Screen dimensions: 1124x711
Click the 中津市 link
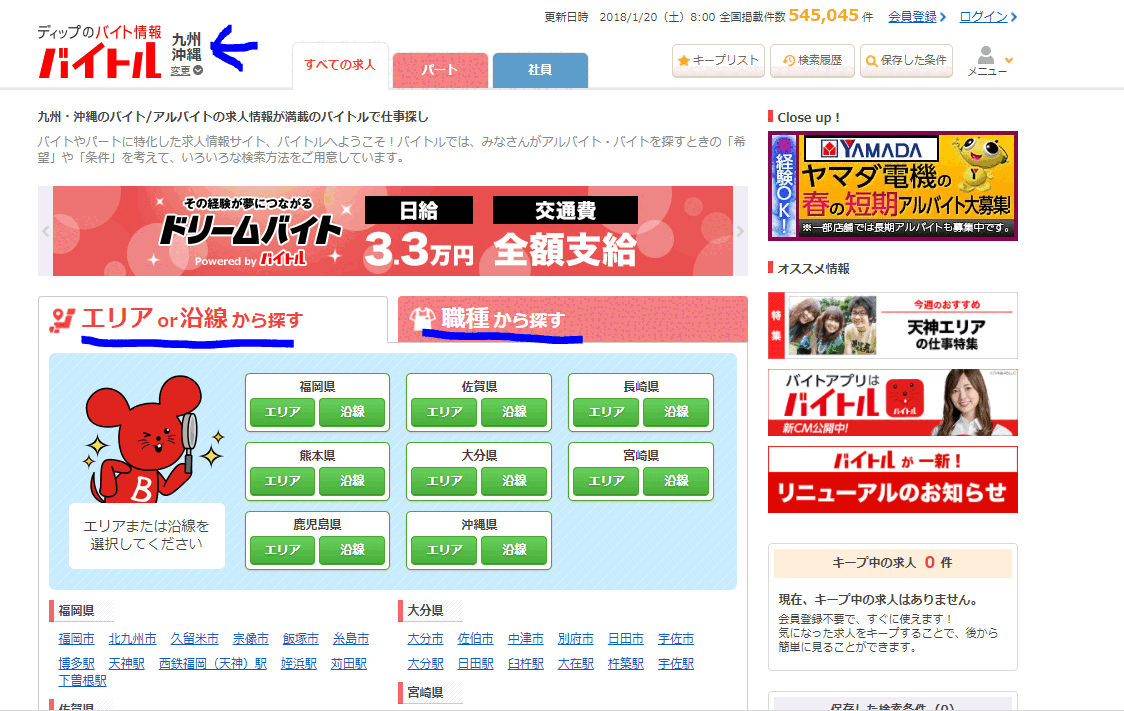pyautogui.click(x=525, y=639)
